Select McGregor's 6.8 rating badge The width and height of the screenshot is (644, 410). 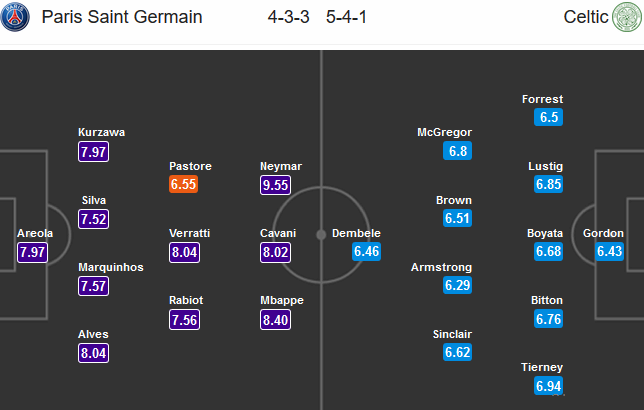[458, 151]
